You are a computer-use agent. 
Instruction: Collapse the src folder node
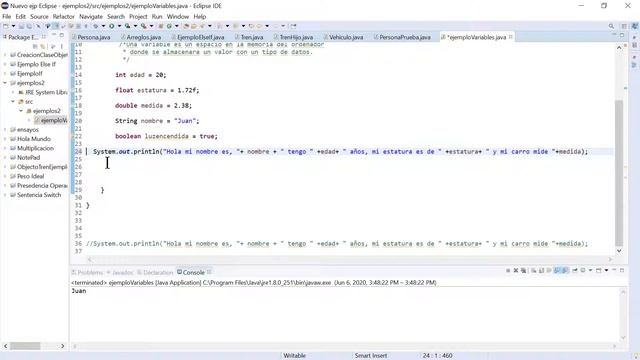[13, 102]
